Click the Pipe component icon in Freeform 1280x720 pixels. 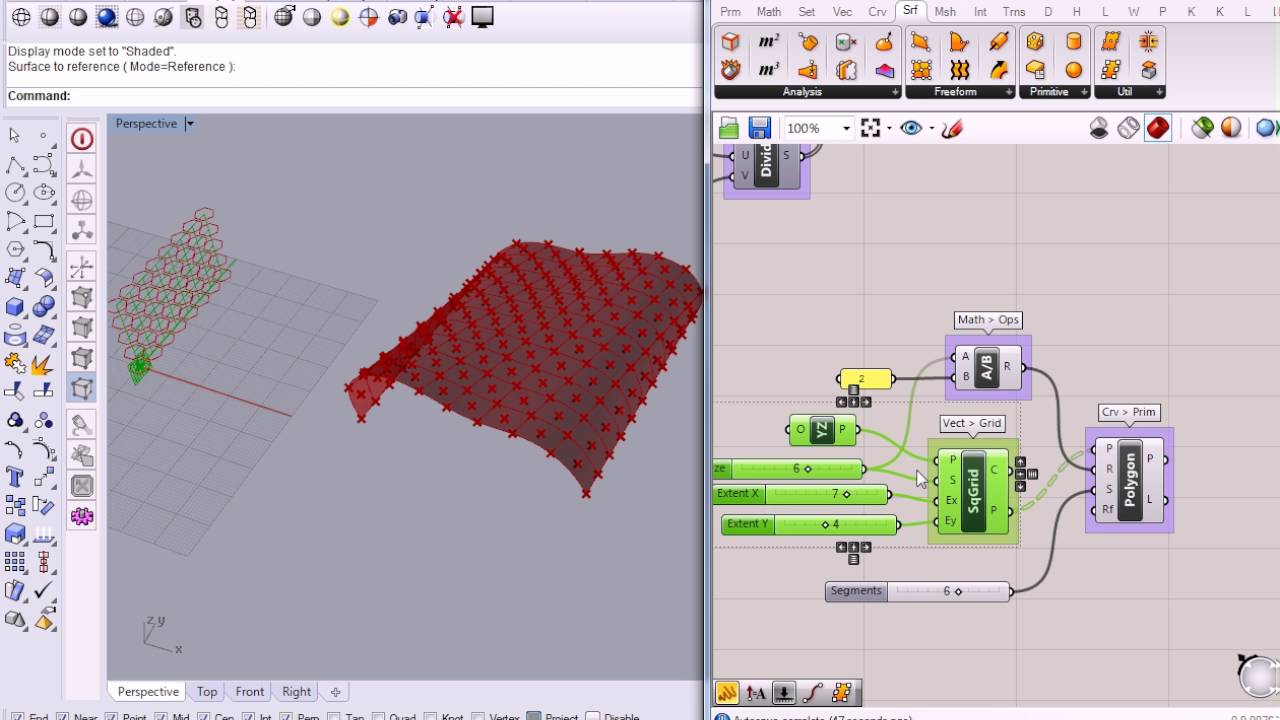pos(998,42)
